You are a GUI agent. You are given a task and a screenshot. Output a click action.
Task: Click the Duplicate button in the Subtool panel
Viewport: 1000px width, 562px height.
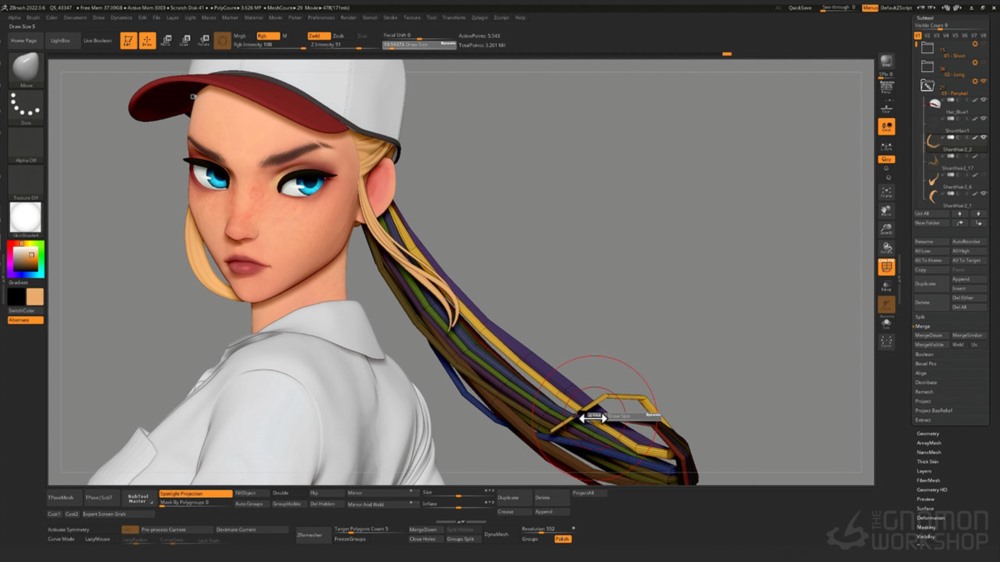[x=932, y=283]
